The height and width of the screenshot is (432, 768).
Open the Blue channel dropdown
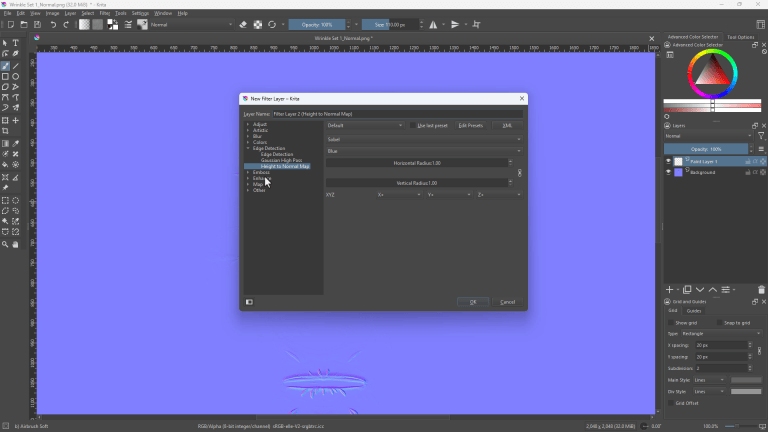point(424,151)
